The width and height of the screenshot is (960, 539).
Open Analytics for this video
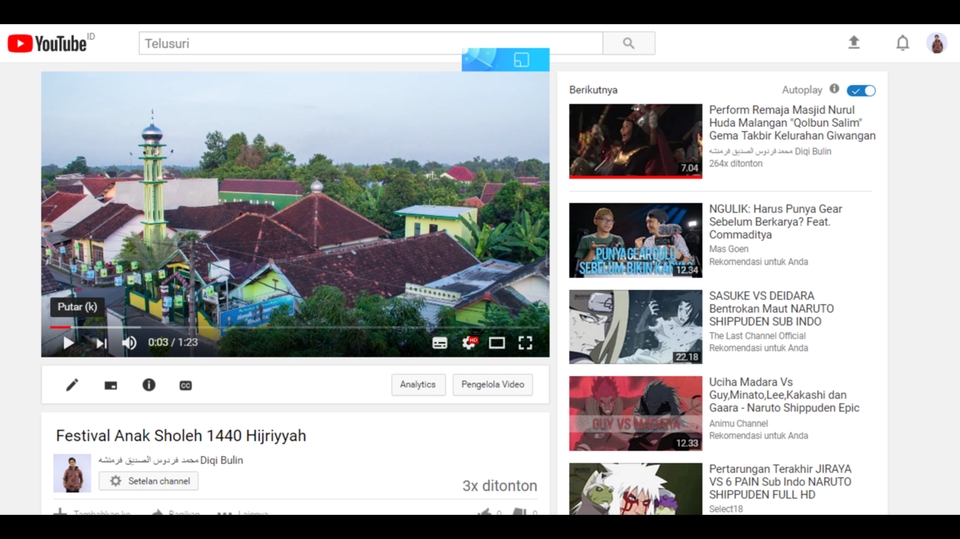tap(418, 385)
